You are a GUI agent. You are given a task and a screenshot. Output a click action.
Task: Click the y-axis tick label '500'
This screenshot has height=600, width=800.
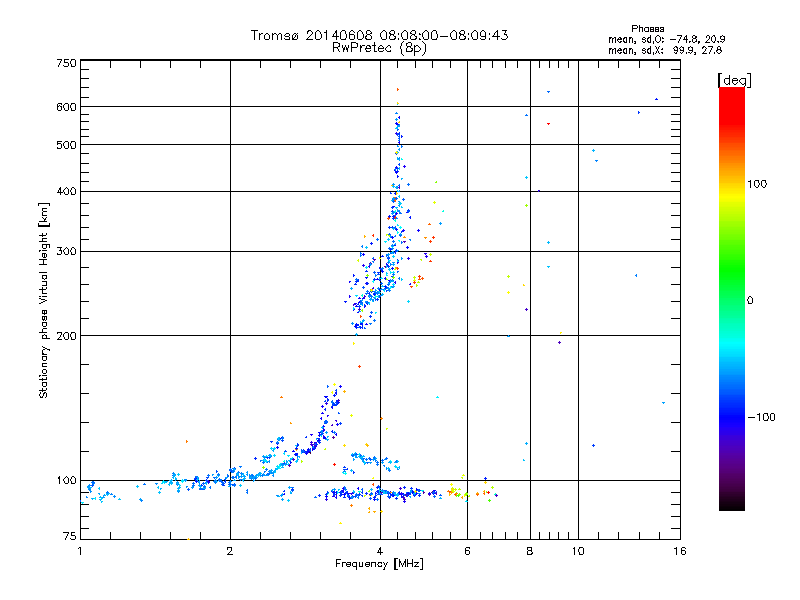pyautogui.click(x=66, y=145)
